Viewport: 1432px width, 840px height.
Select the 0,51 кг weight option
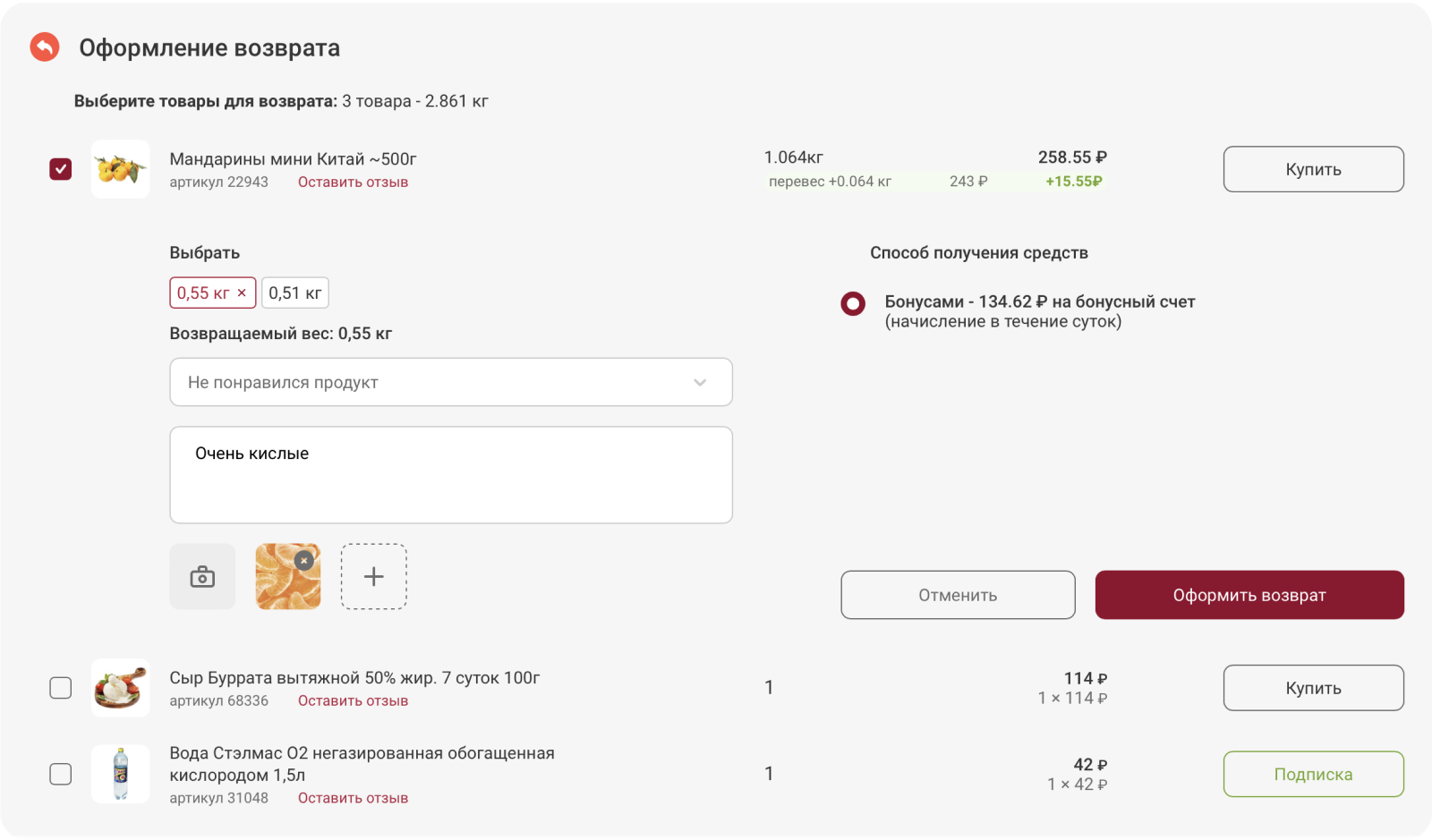tap(295, 293)
